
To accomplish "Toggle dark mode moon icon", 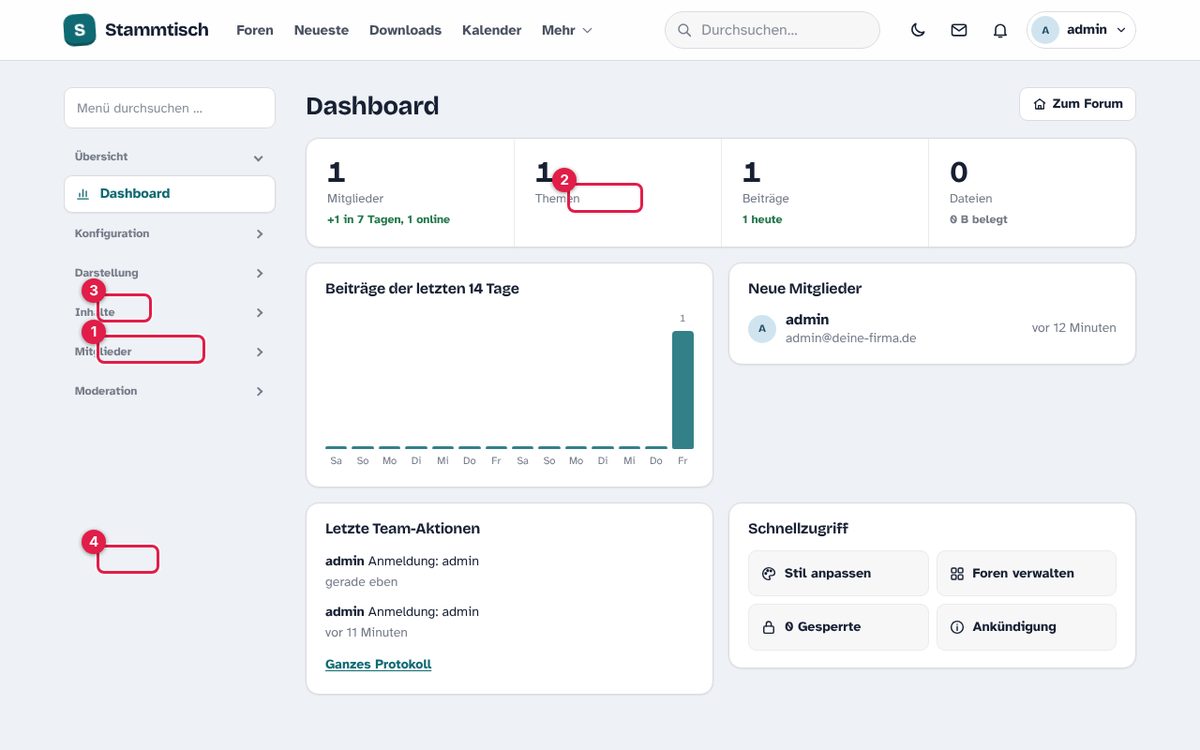I will (x=918, y=30).
